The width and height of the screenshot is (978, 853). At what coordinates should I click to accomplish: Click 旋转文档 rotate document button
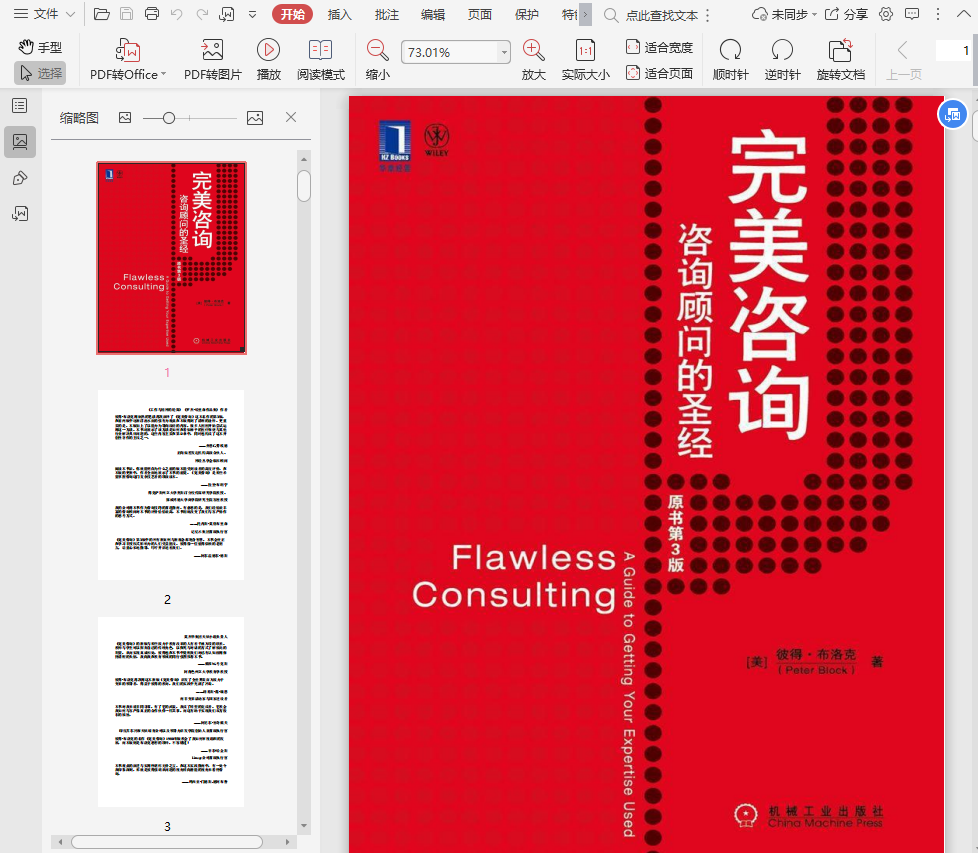(x=840, y=60)
